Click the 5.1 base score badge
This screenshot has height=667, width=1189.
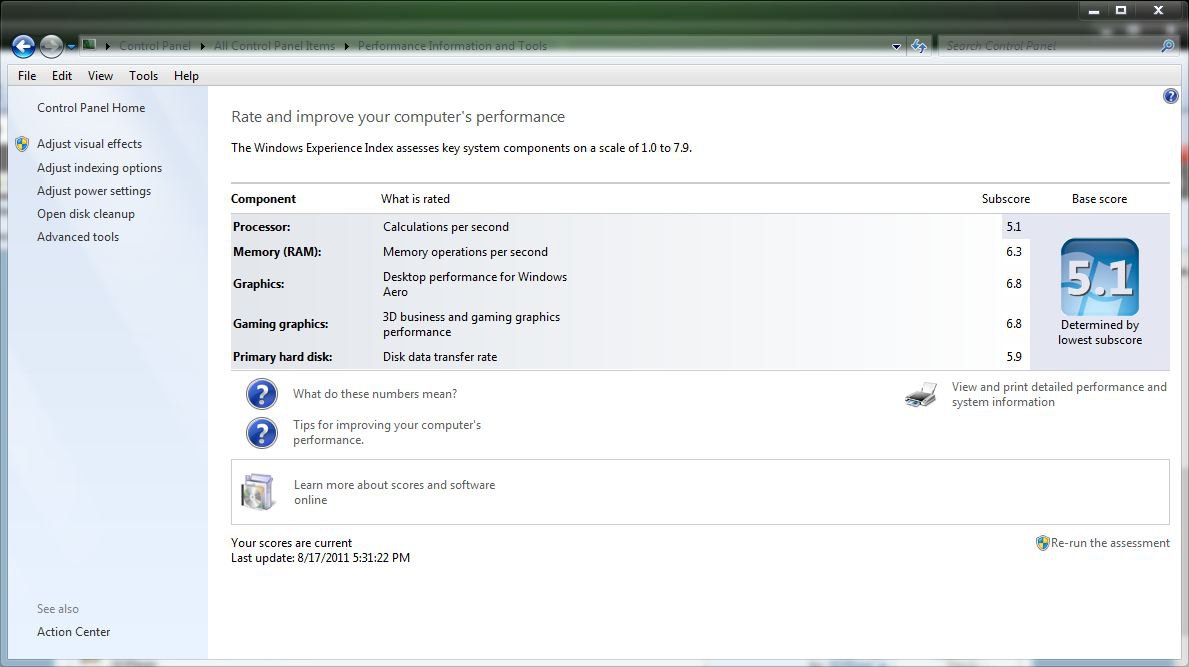click(x=1100, y=277)
